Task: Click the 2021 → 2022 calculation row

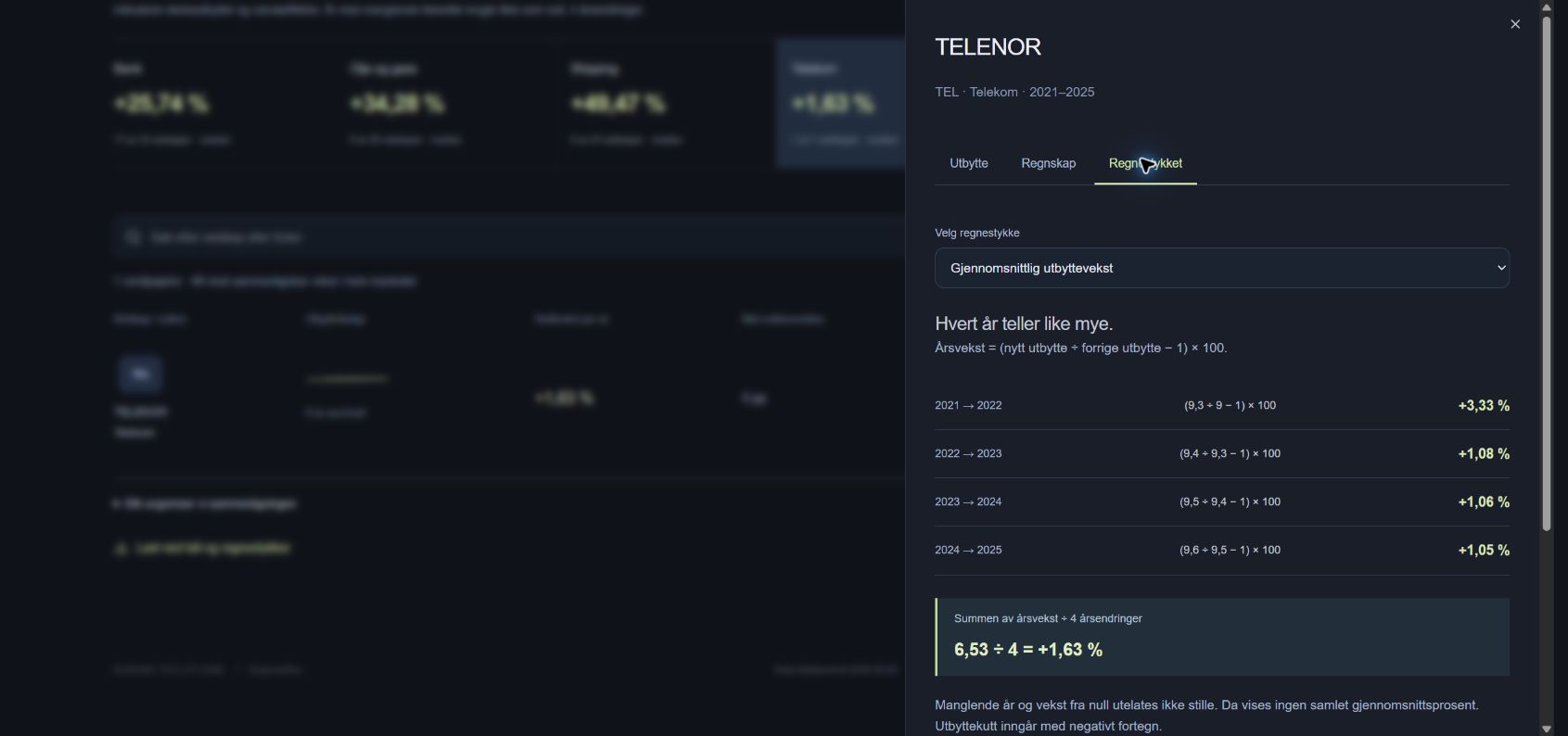Action: pos(1222,406)
